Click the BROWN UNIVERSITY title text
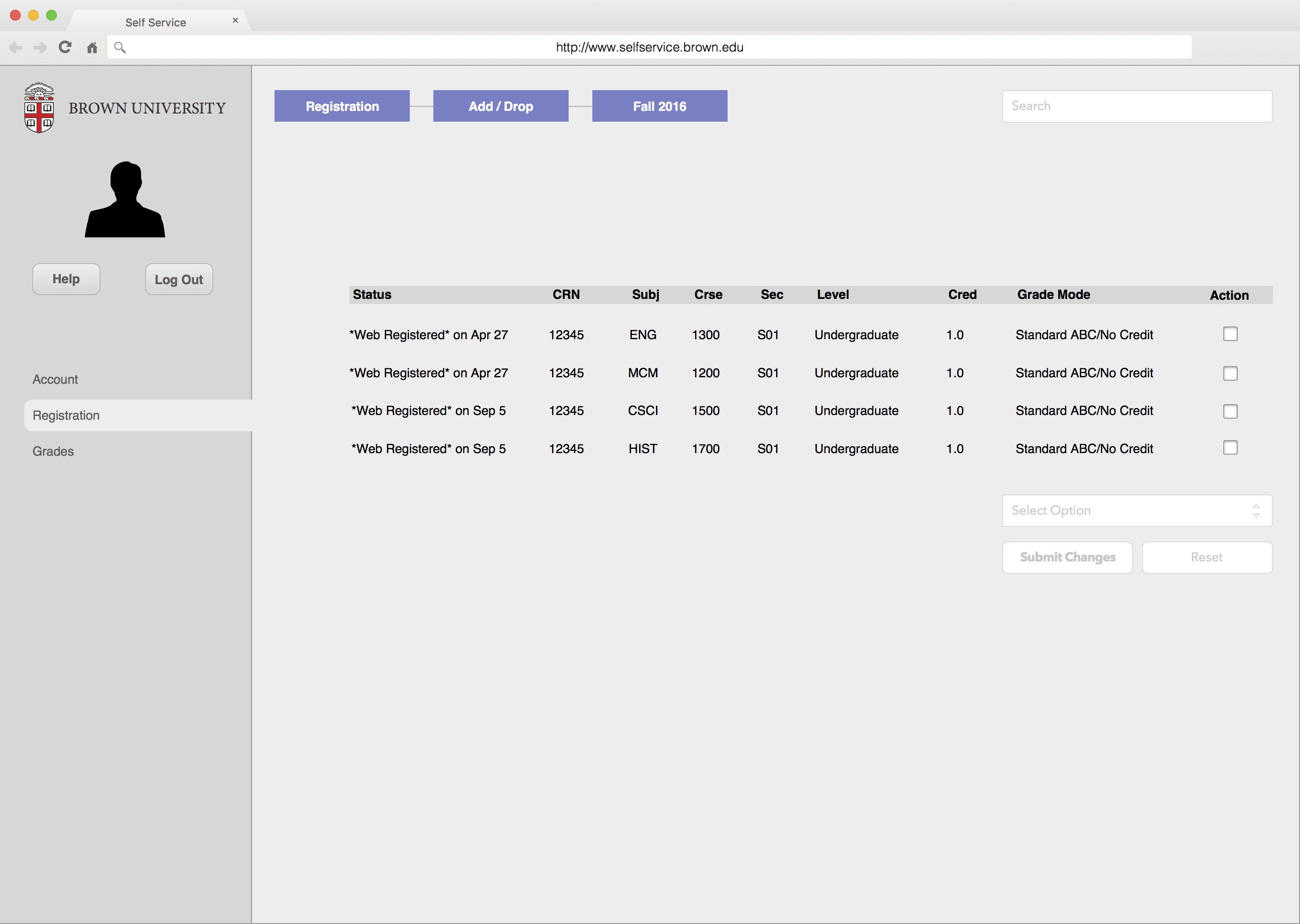Screen dimensions: 1300x924 [147, 108]
